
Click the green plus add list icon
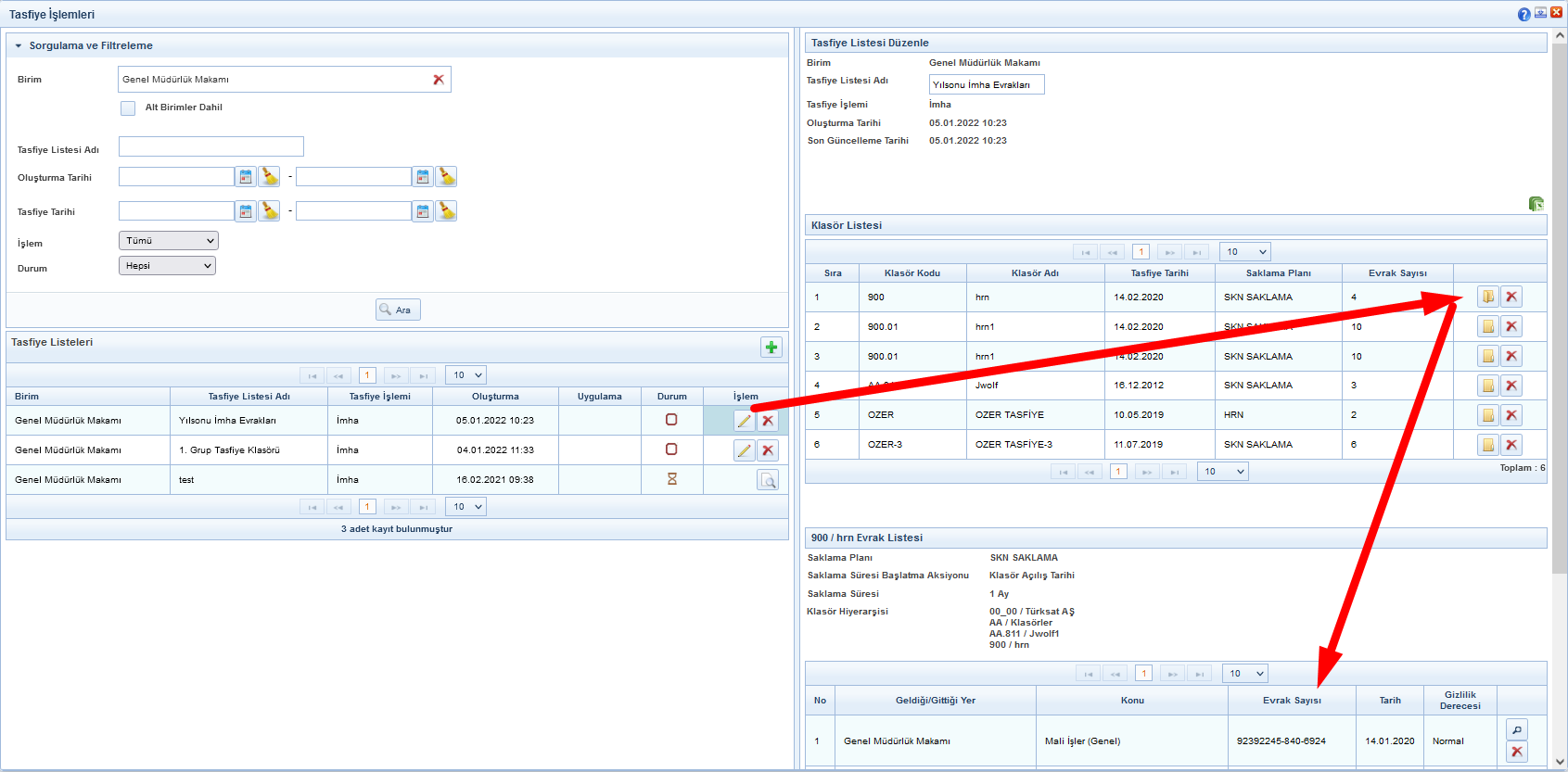pyautogui.click(x=771, y=348)
